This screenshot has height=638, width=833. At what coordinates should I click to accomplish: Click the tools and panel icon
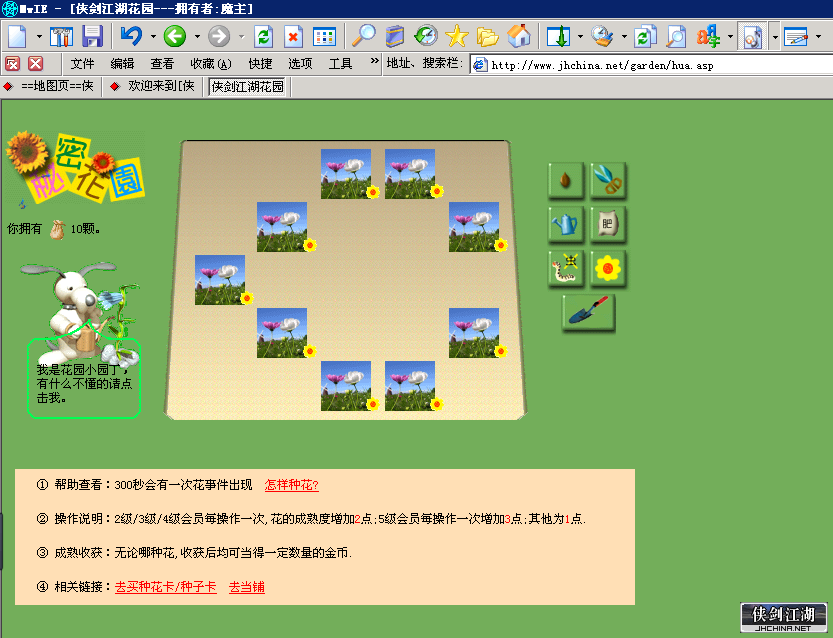pyautogui.click(x=61, y=37)
